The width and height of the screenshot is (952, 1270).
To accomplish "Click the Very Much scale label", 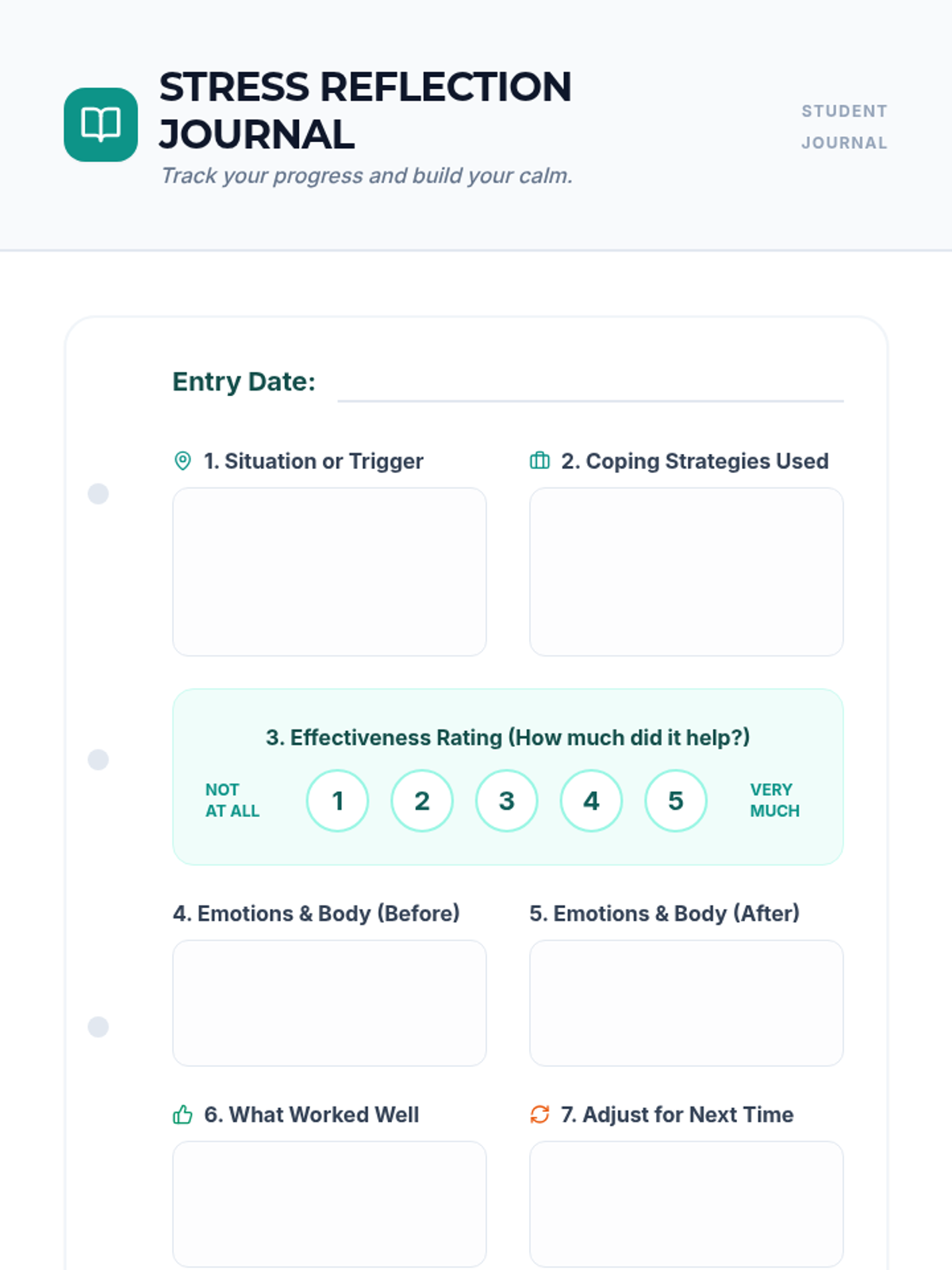I will 774,801.
